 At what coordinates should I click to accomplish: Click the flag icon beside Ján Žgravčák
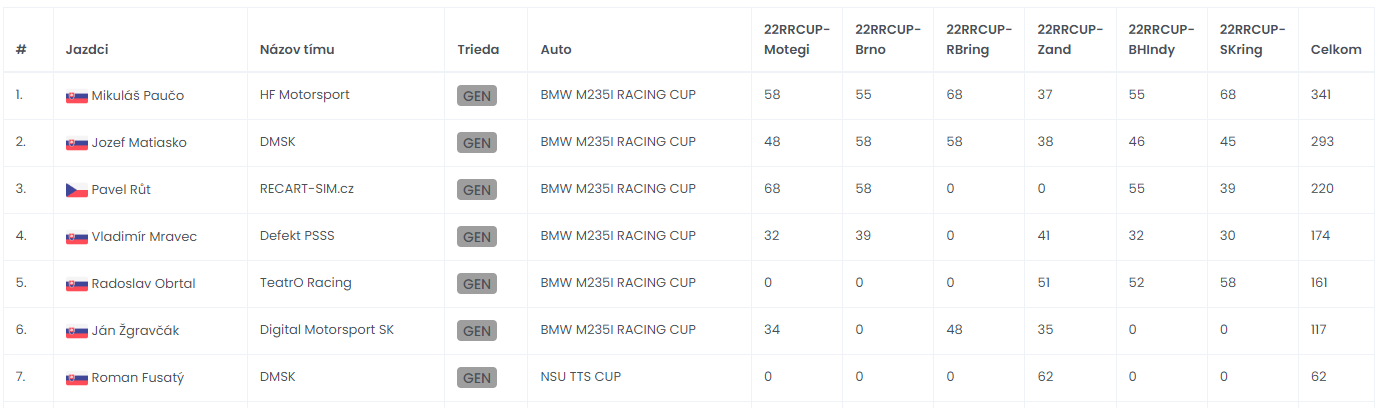[77, 331]
